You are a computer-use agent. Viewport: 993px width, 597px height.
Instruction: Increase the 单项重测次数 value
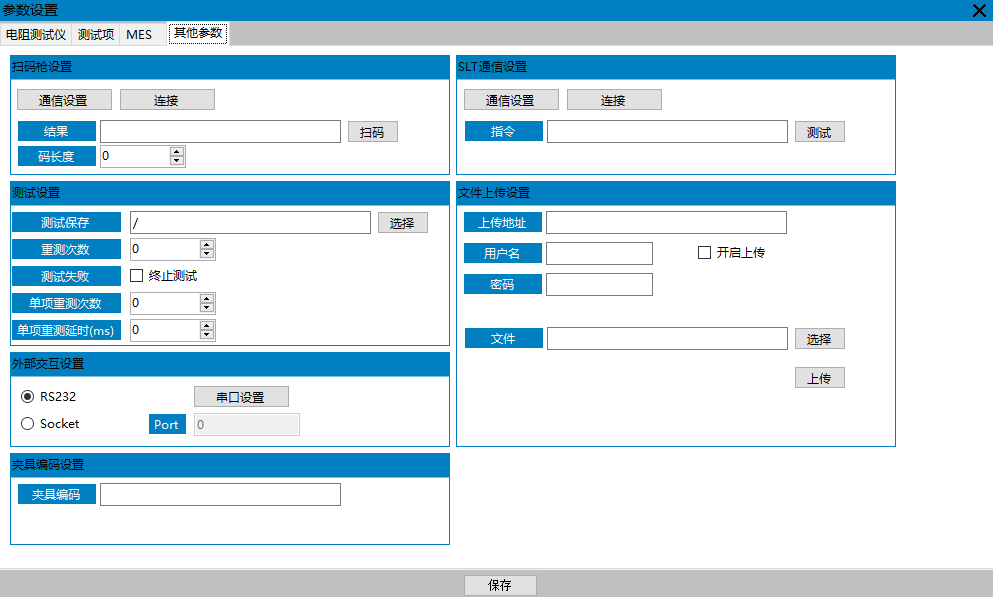[207, 298]
